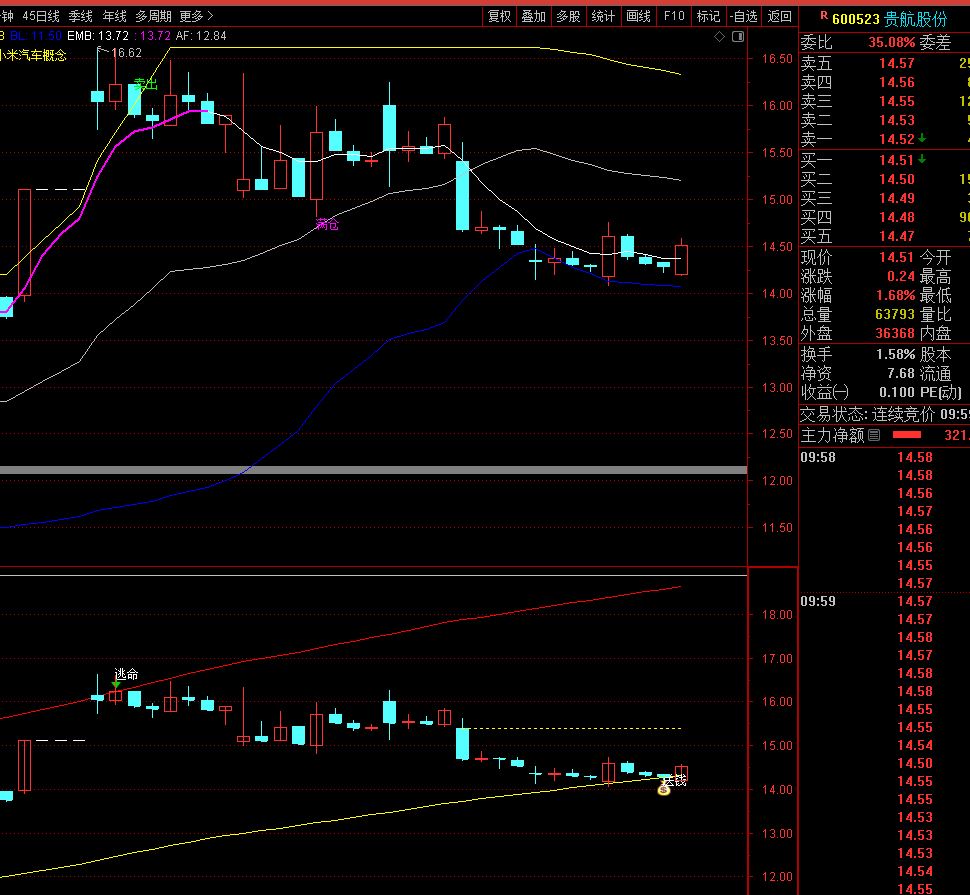Click the 换手 value 1.58%
This screenshot has width=970, height=895.
tap(895, 354)
